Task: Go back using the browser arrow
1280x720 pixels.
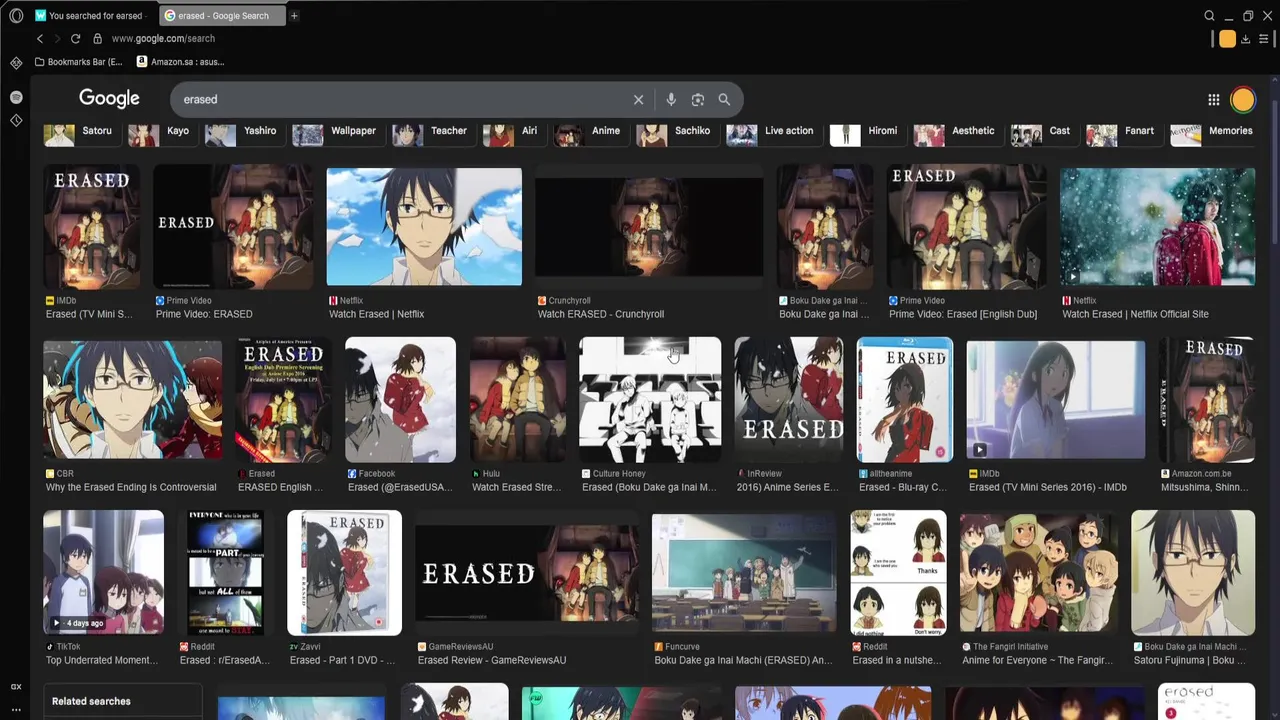Action: [x=40, y=38]
